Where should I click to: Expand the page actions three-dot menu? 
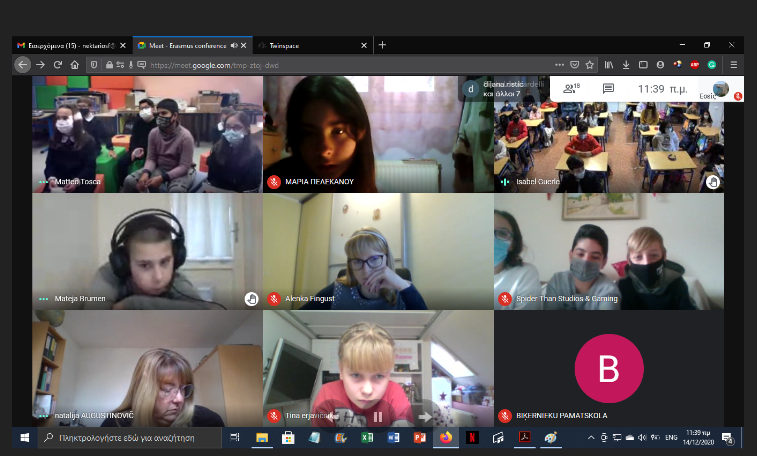pos(559,65)
